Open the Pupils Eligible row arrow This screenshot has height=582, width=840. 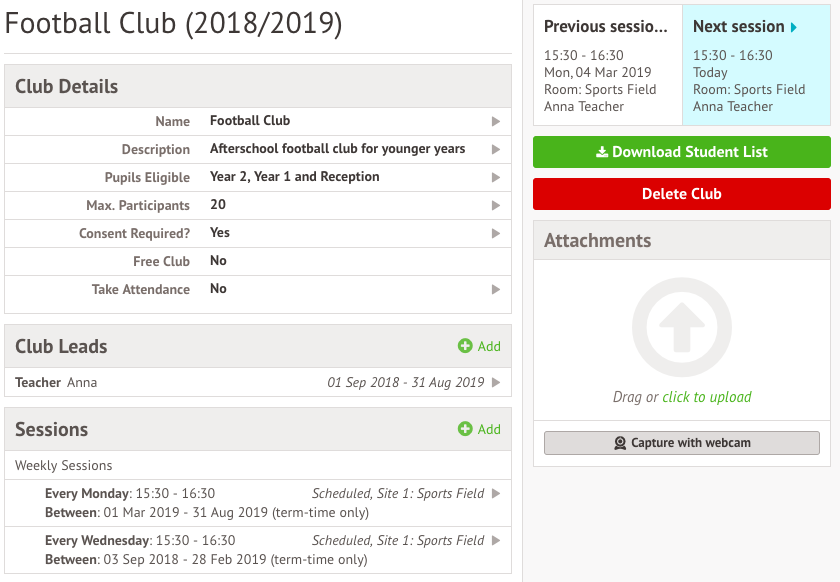coord(496,177)
